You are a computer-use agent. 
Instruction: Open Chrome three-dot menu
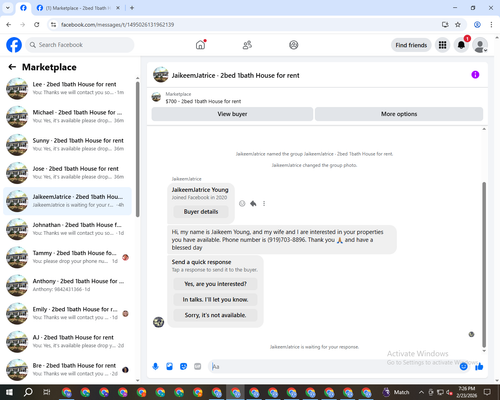pos(491,25)
